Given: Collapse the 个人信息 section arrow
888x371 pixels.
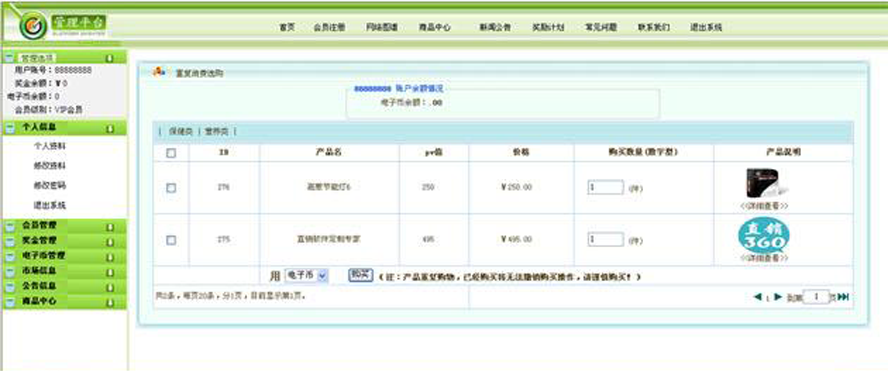Looking at the screenshot, I should coord(110,129).
